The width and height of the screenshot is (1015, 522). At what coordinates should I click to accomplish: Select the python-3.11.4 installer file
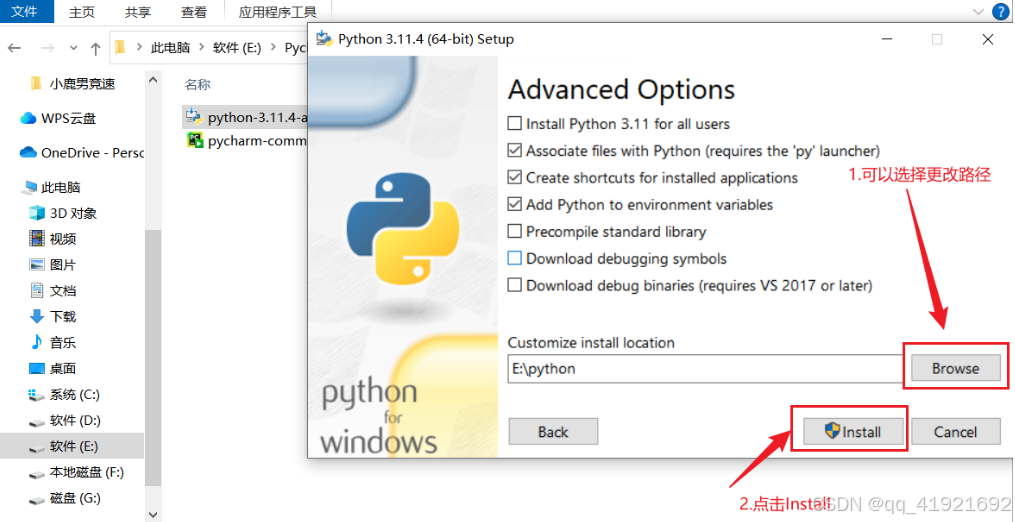pos(245,117)
